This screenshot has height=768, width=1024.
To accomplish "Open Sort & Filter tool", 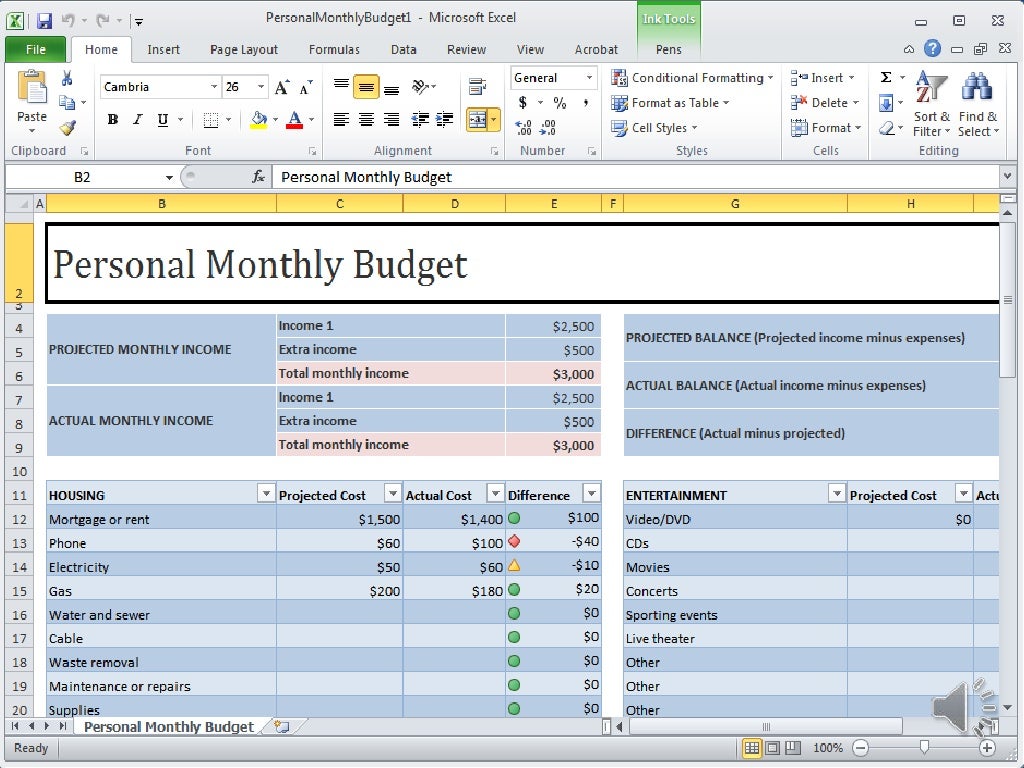I will pos(931,104).
